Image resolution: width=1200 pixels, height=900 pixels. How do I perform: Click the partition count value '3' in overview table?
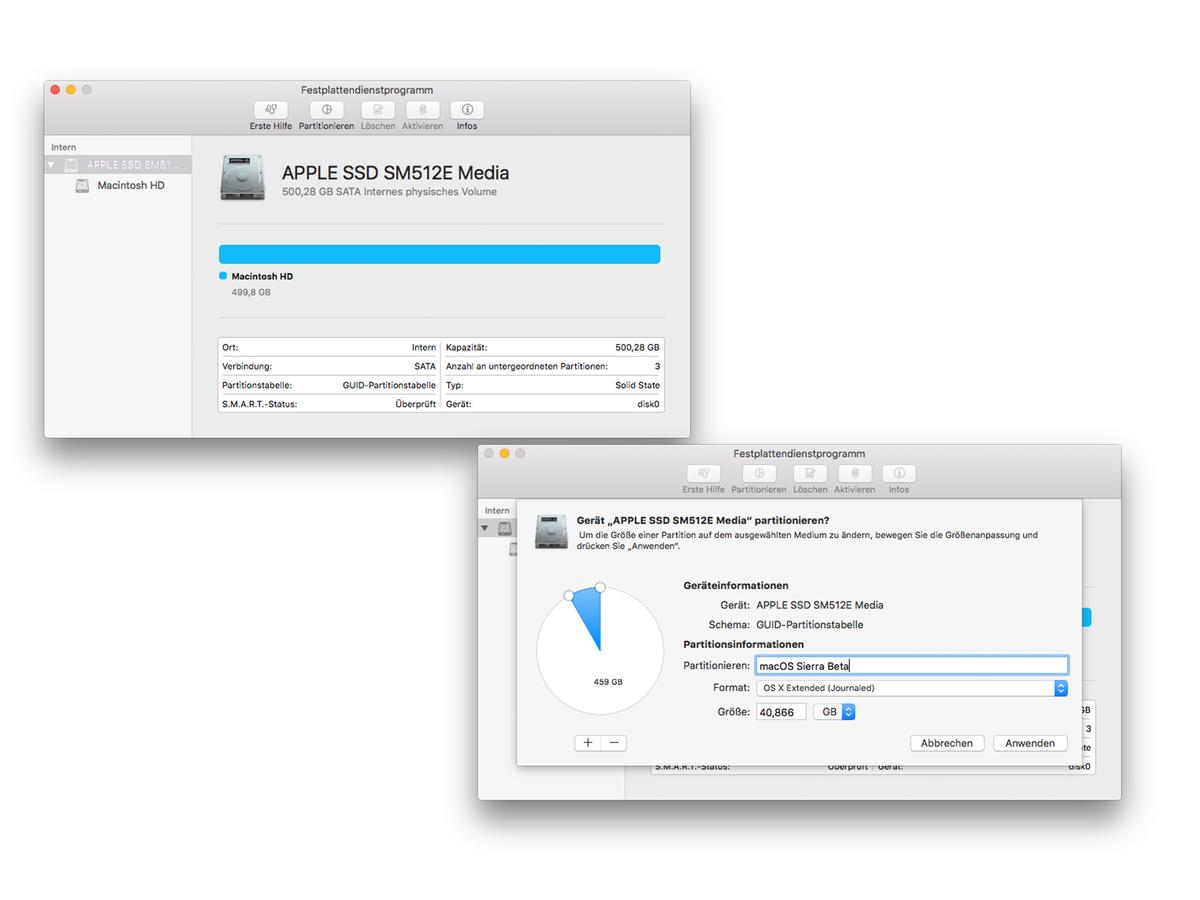(x=657, y=366)
